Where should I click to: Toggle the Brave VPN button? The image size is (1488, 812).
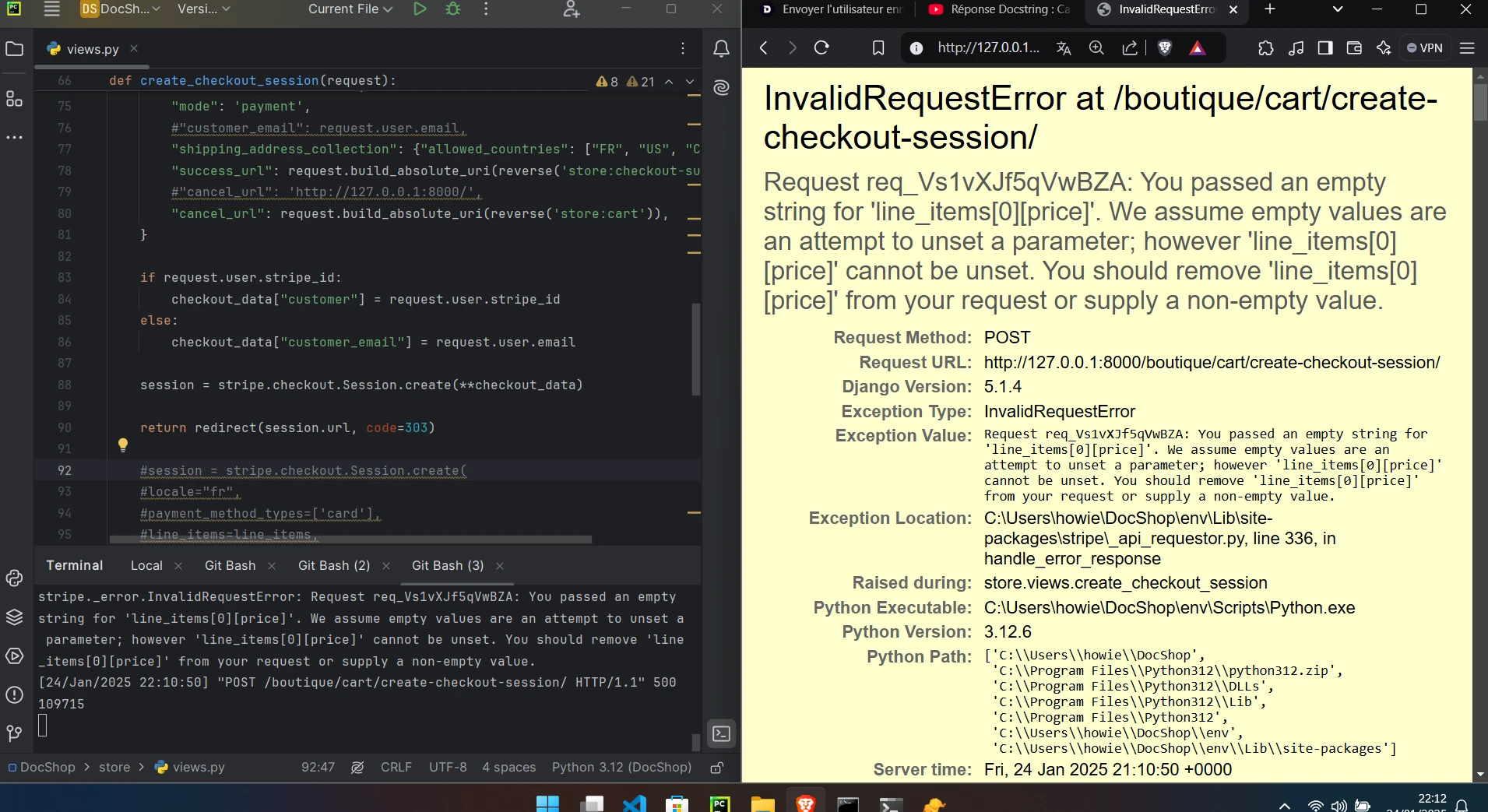tap(1424, 48)
